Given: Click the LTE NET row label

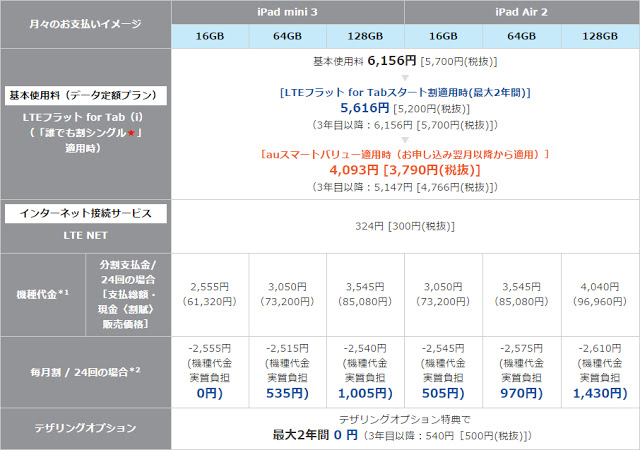Looking at the screenshot, I should pyautogui.click(x=85, y=236).
